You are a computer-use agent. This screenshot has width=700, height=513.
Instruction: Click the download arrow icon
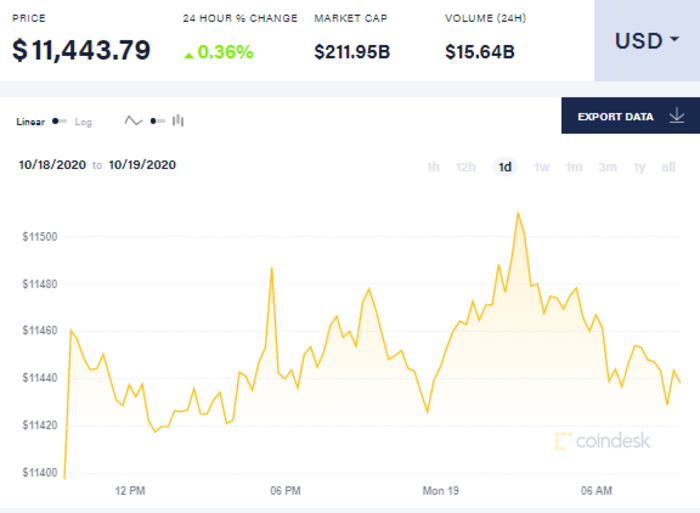tap(677, 116)
